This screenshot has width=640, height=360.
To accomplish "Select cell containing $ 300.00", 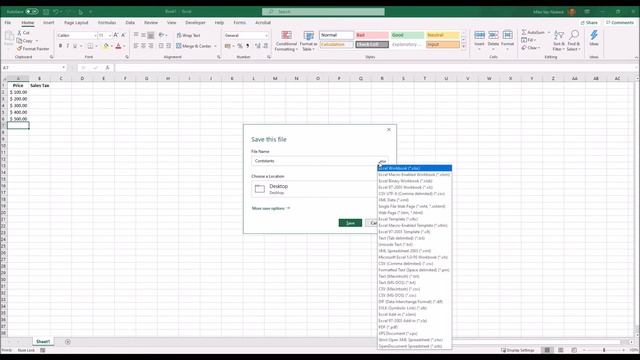I will 18,106.
